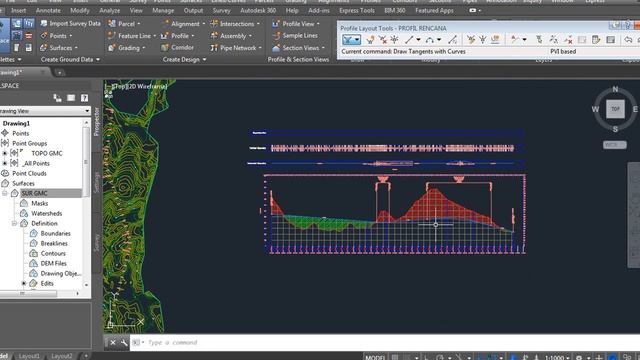The height and width of the screenshot is (360, 640).
Task: Select Point Clouds in Prospector
Action: click(29, 173)
